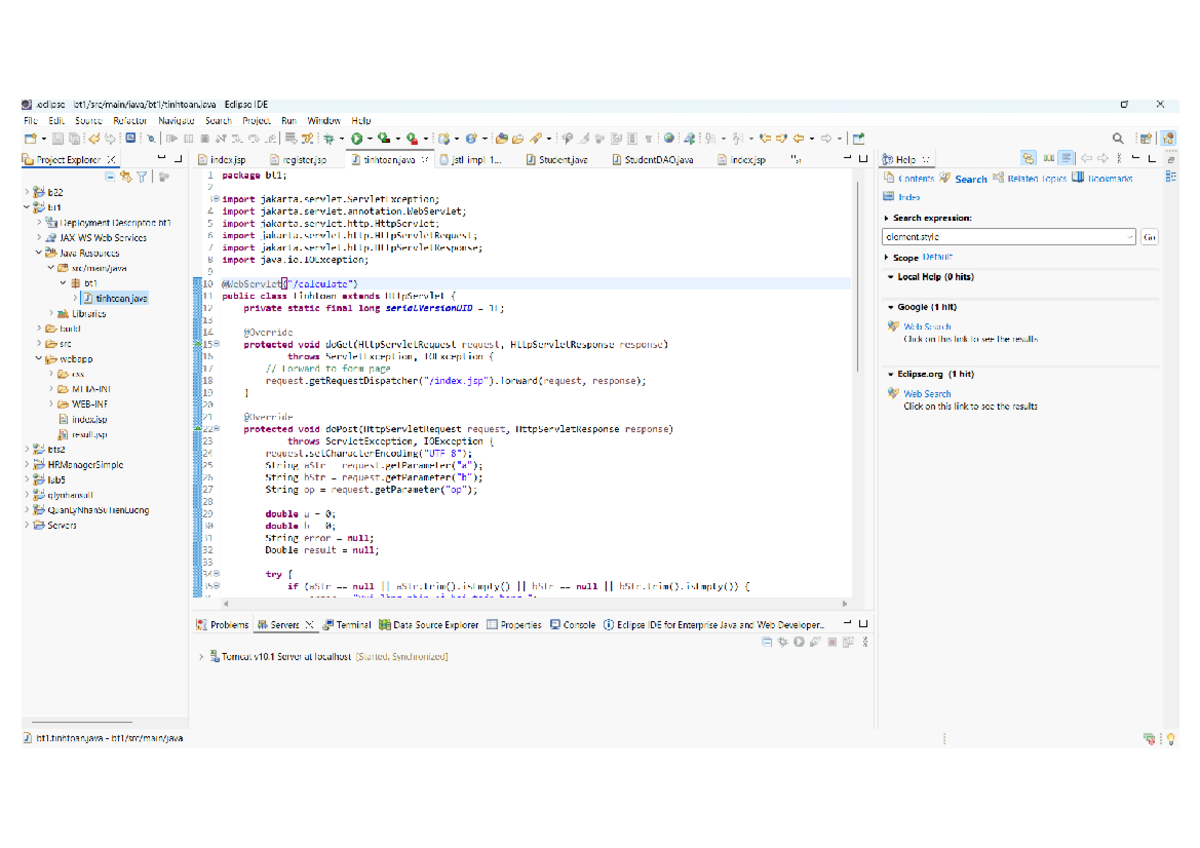
Task: Switch to the Problems tab
Action: [222, 624]
